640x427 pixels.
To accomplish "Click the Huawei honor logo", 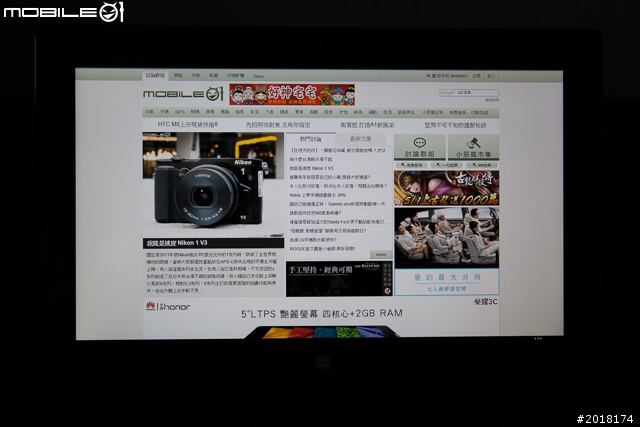I will (x=168, y=306).
